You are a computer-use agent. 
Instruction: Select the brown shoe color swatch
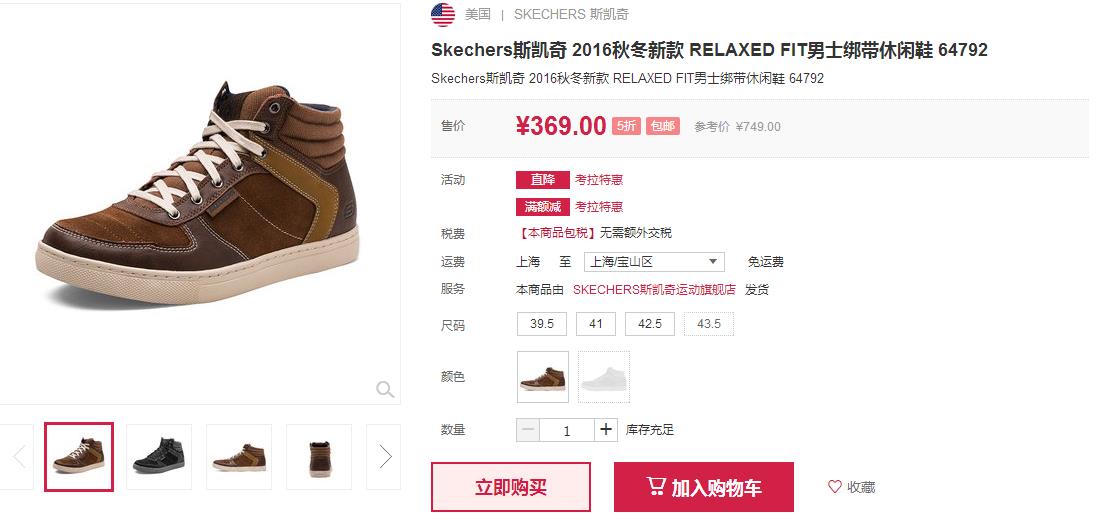543,377
